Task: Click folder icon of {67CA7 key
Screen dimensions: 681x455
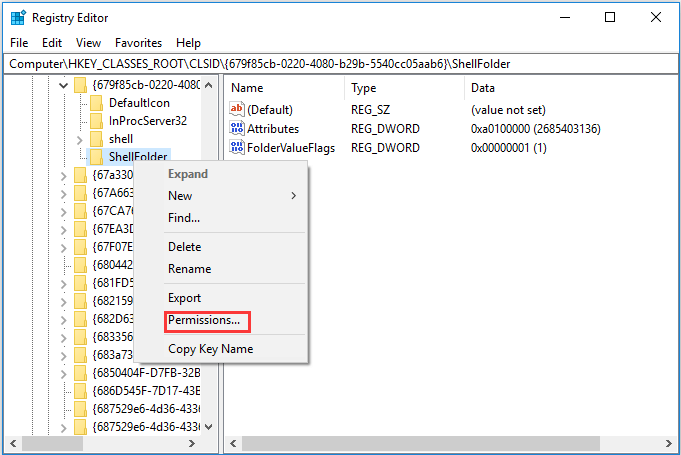Action: 80,211
